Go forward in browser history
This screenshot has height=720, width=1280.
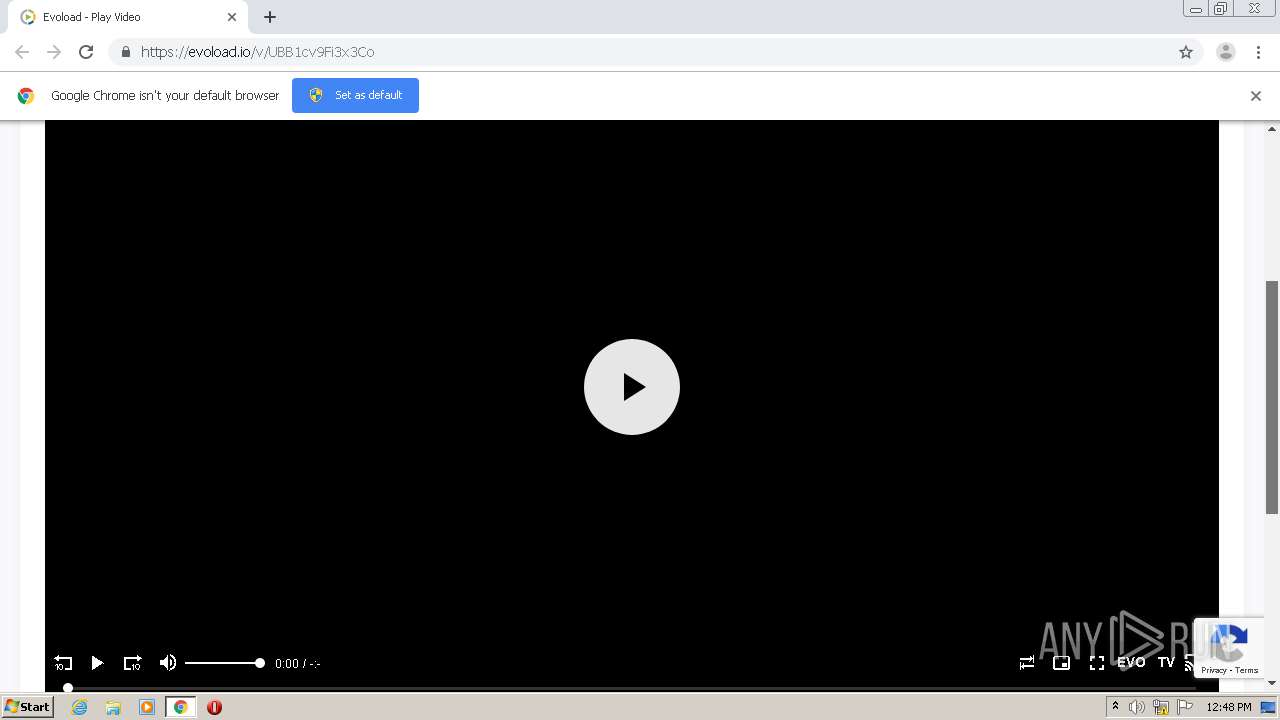(x=54, y=52)
